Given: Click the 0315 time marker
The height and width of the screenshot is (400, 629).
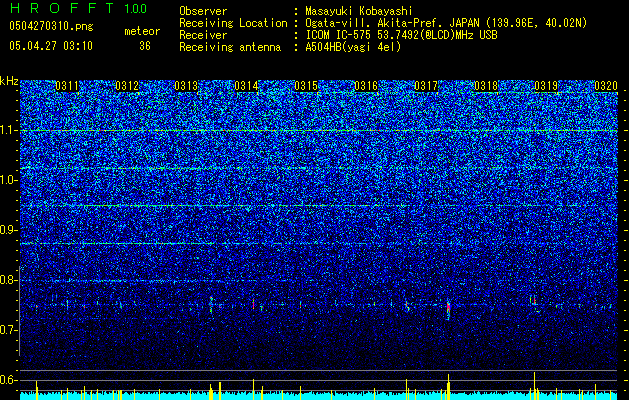Looking at the screenshot, I should click(x=306, y=86).
